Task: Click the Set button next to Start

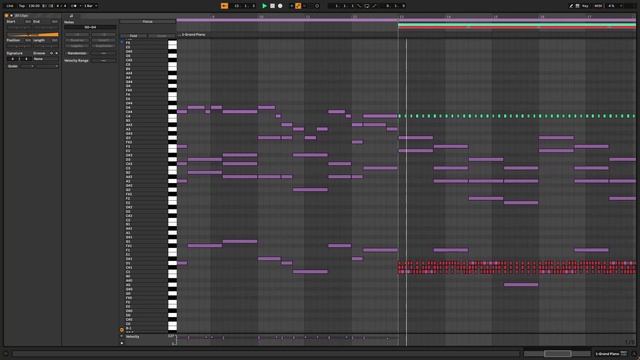Action: click(28, 21)
